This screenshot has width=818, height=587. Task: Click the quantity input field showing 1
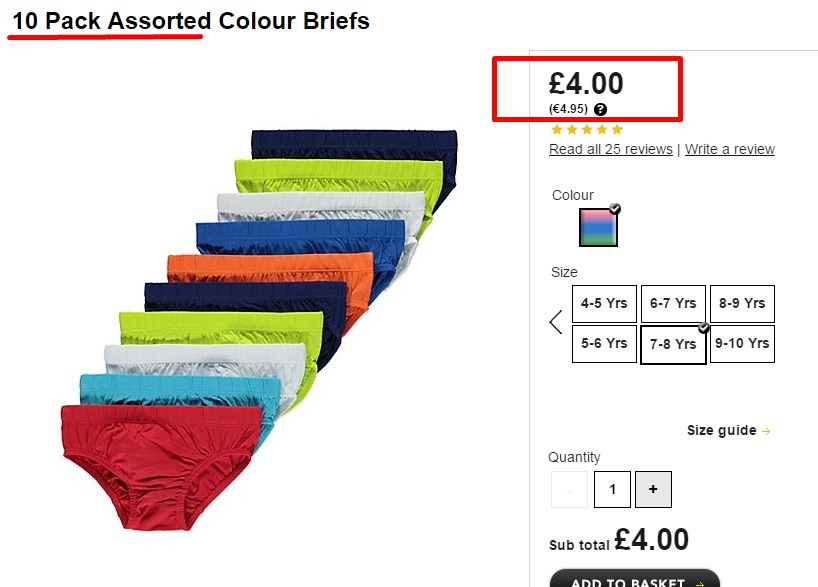tap(612, 489)
